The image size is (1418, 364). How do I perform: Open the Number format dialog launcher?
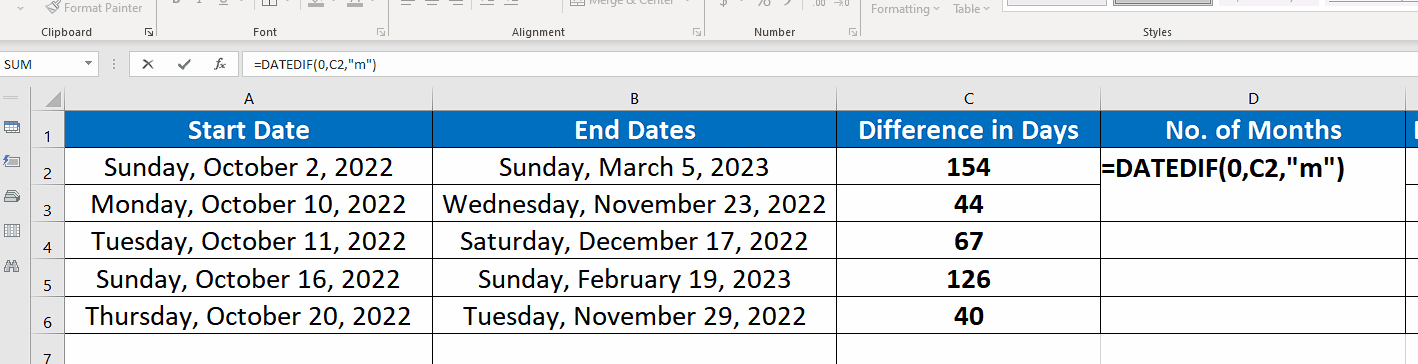tap(851, 33)
